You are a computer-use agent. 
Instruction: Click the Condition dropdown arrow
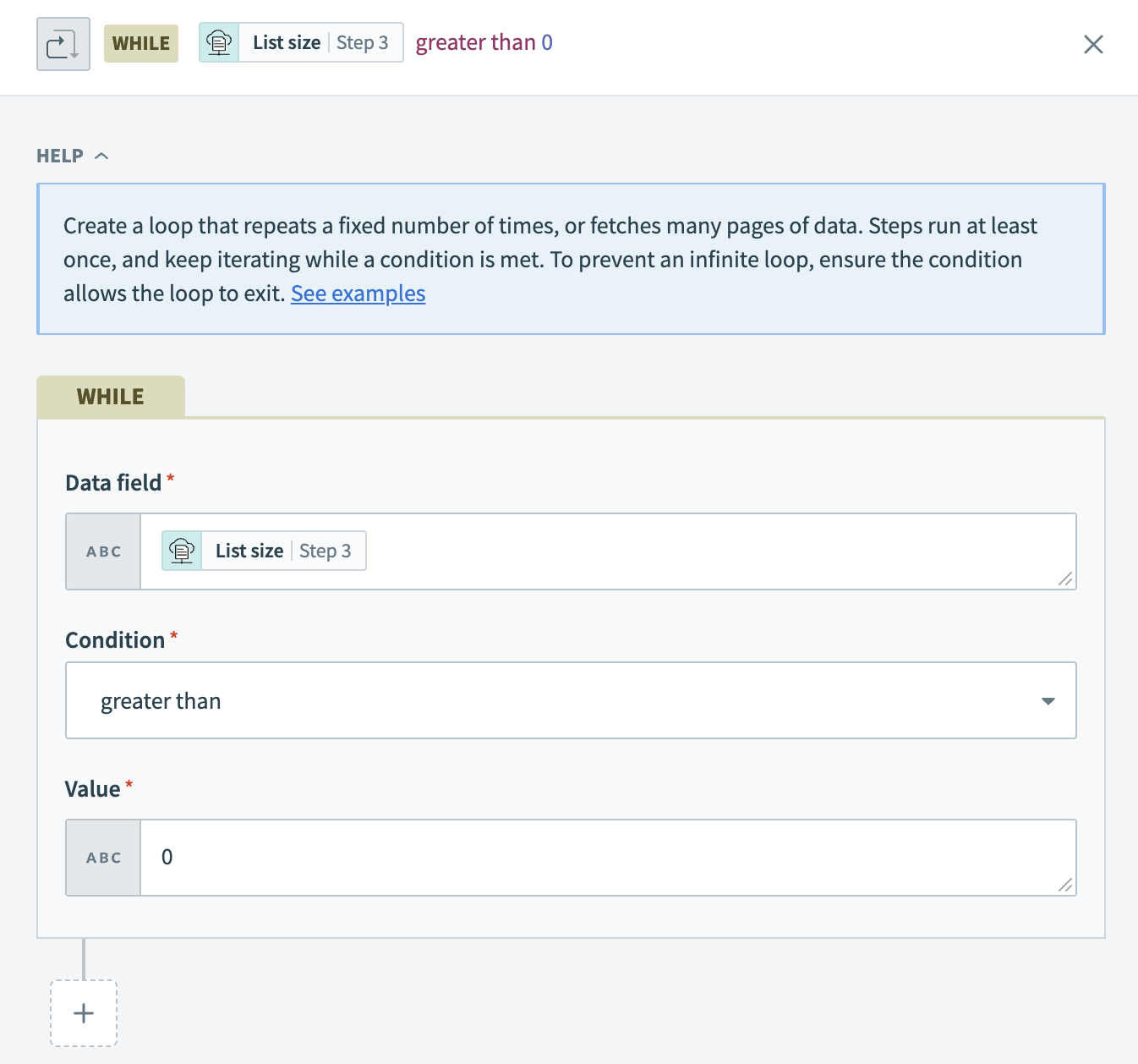(1048, 700)
